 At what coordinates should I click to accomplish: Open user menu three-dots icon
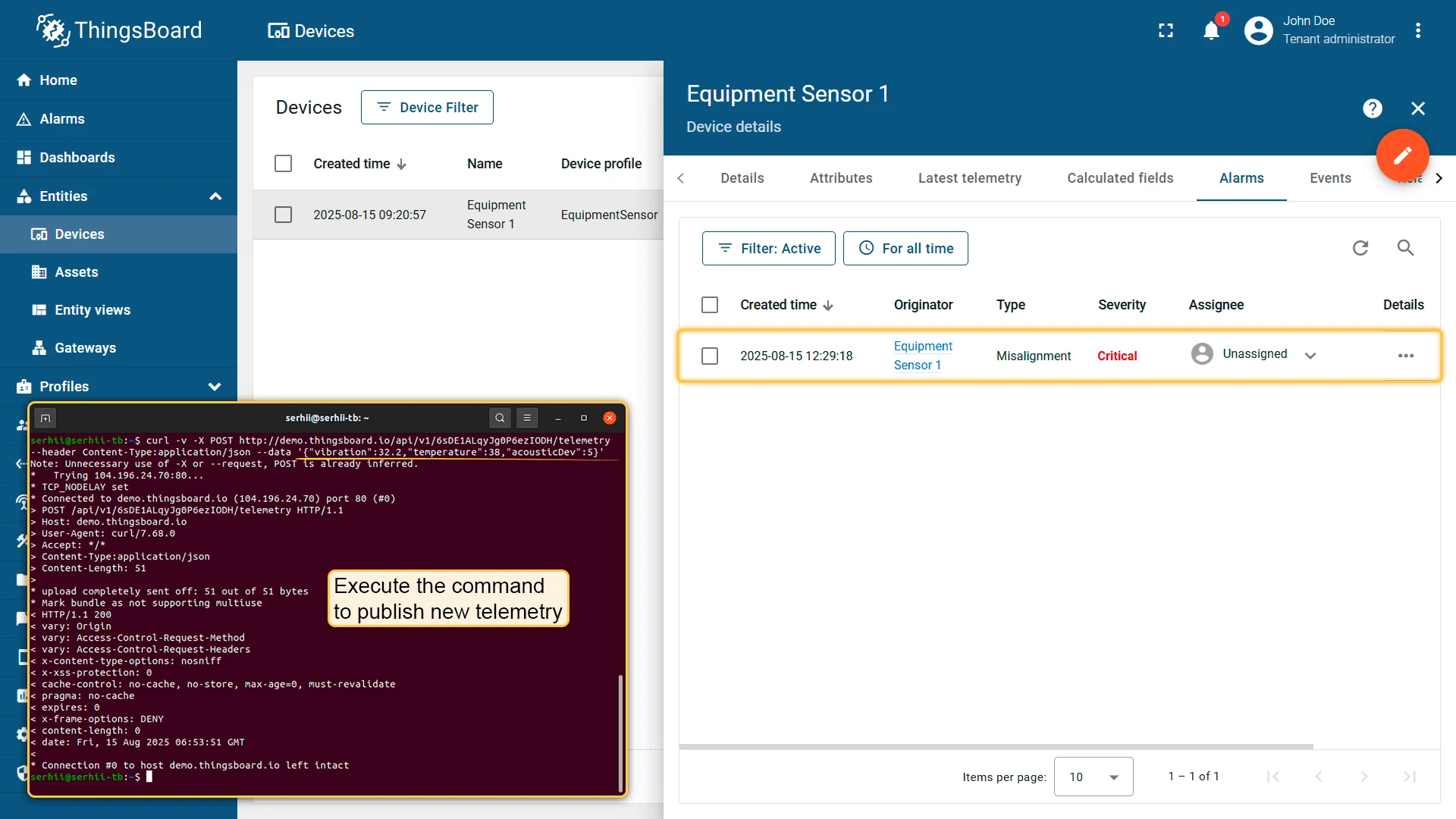tap(1417, 31)
